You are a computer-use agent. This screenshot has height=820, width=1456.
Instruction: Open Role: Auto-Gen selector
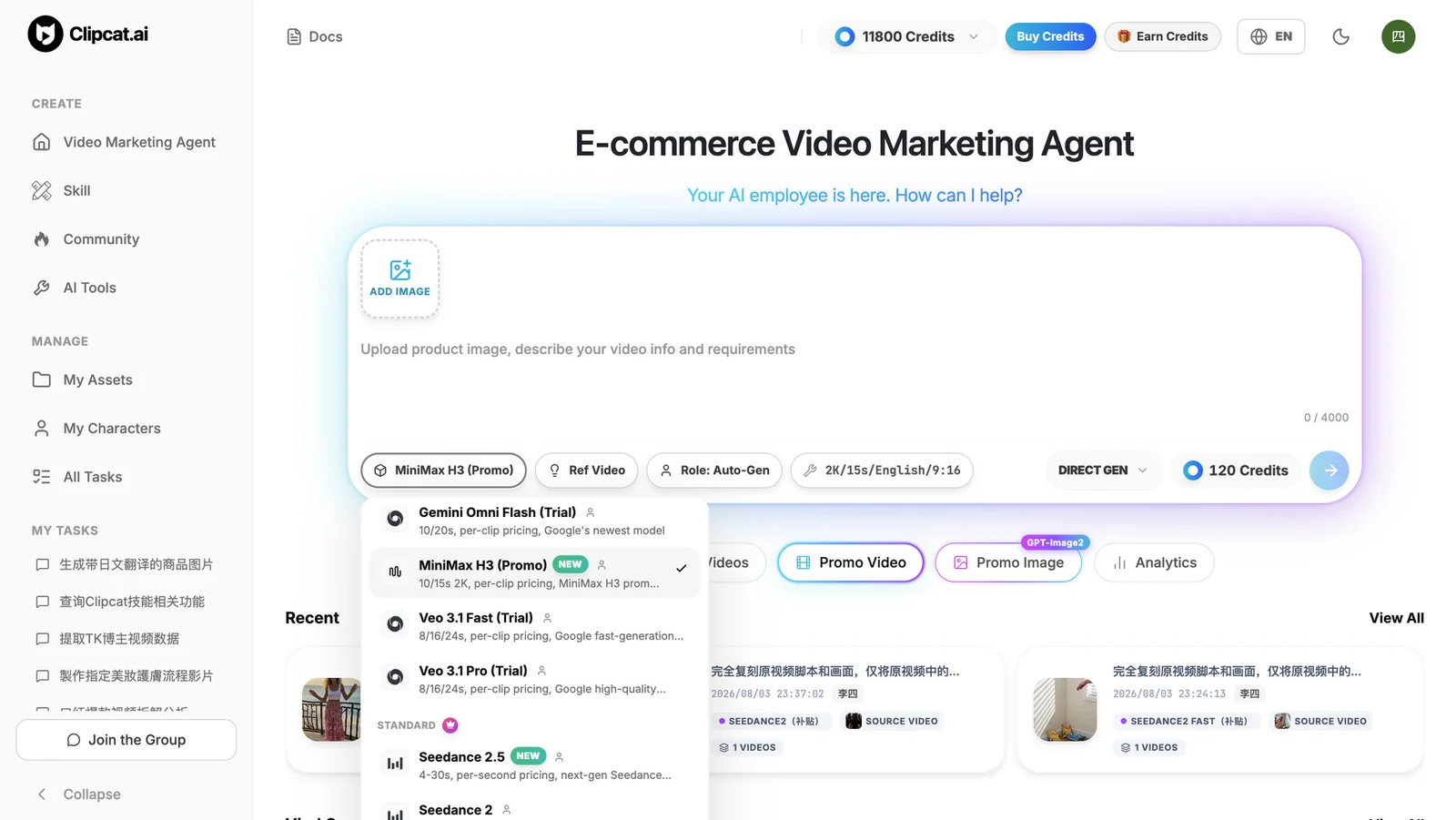(x=714, y=471)
